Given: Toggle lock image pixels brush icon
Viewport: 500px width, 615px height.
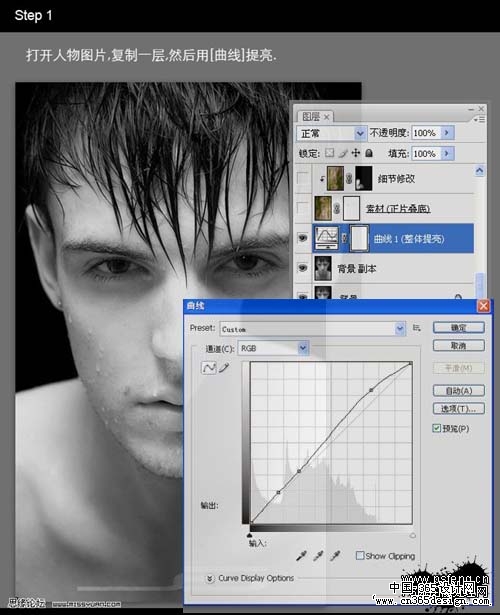Looking at the screenshot, I should [343, 153].
